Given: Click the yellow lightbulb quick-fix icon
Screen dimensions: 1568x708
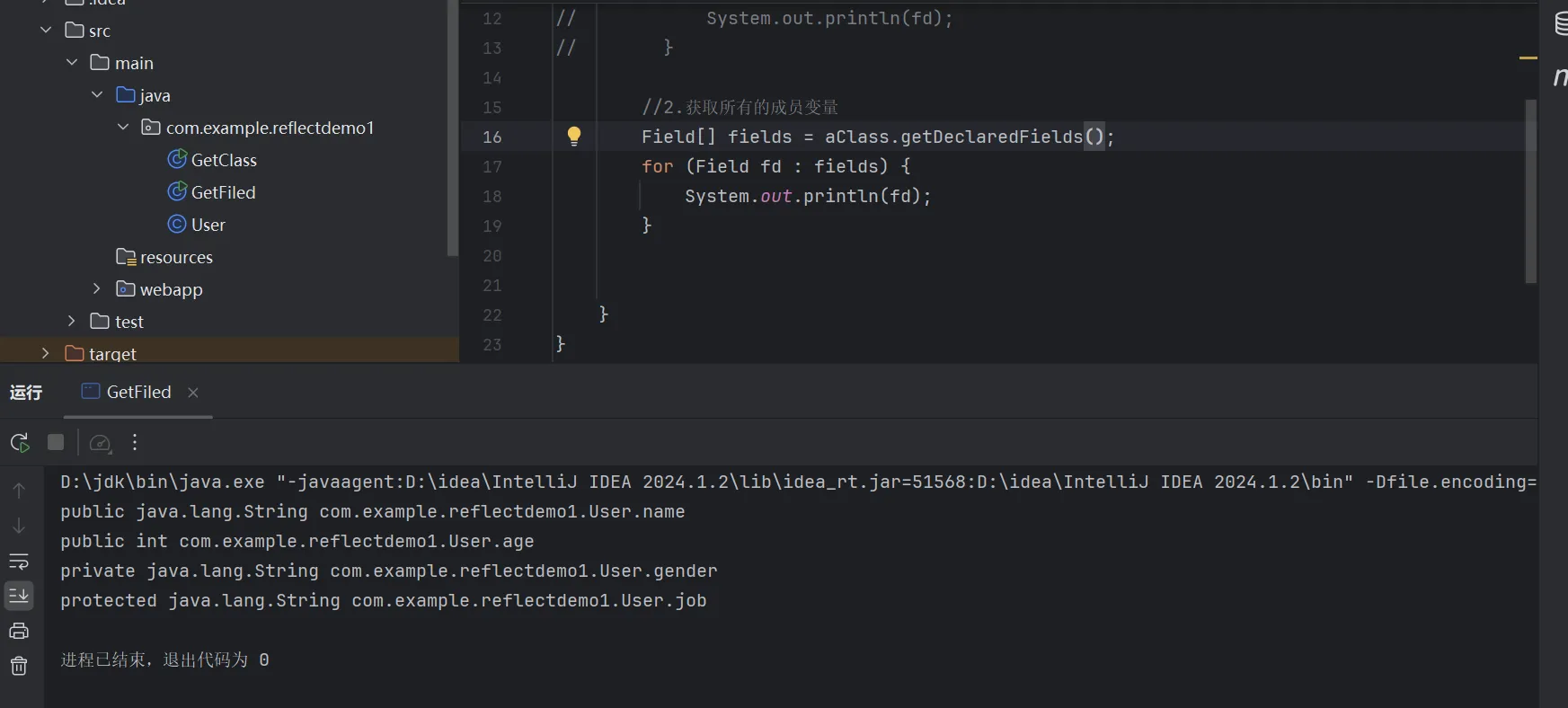Looking at the screenshot, I should tap(574, 136).
